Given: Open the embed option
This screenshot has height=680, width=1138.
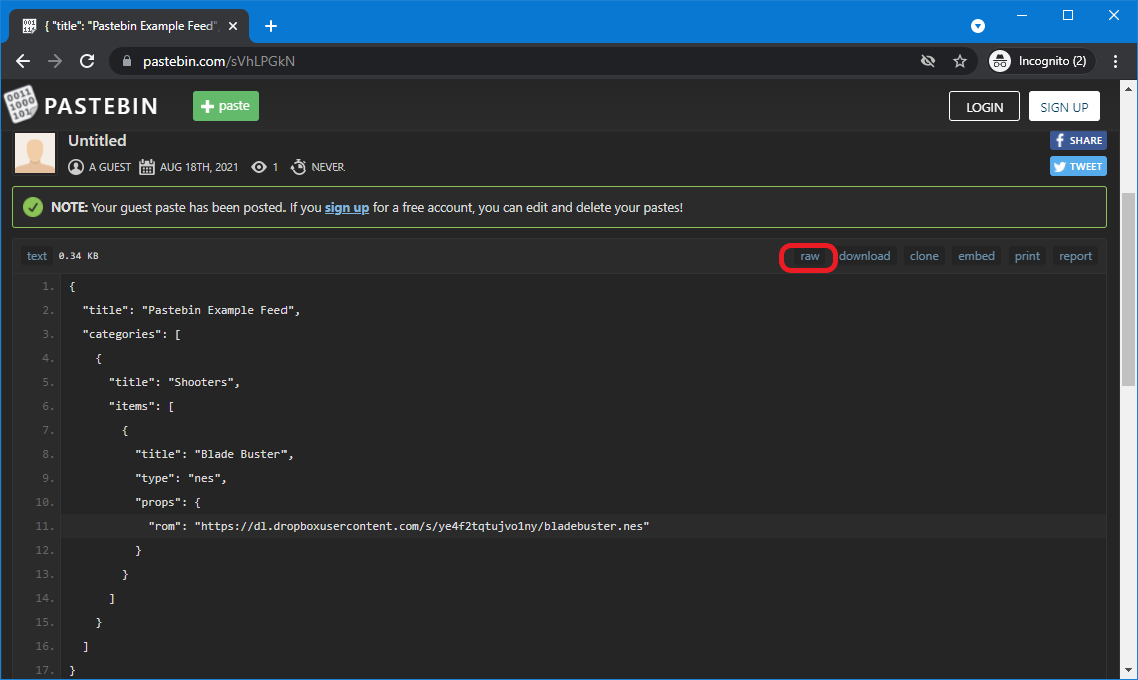Looking at the screenshot, I should [976, 256].
